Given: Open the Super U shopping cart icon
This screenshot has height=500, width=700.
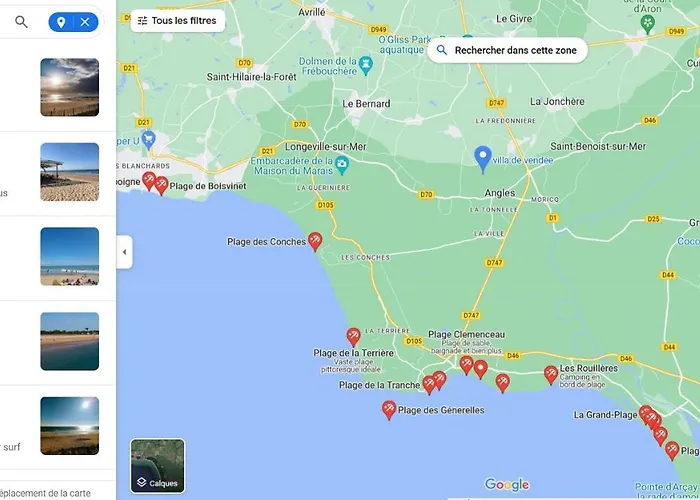Looking at the screenshot, I should click(148, 140).
